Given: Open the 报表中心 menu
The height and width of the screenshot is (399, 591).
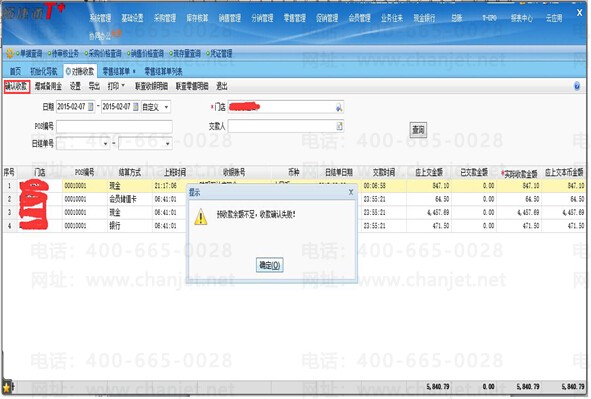Looking at the screenshot, I should [522, 18].
